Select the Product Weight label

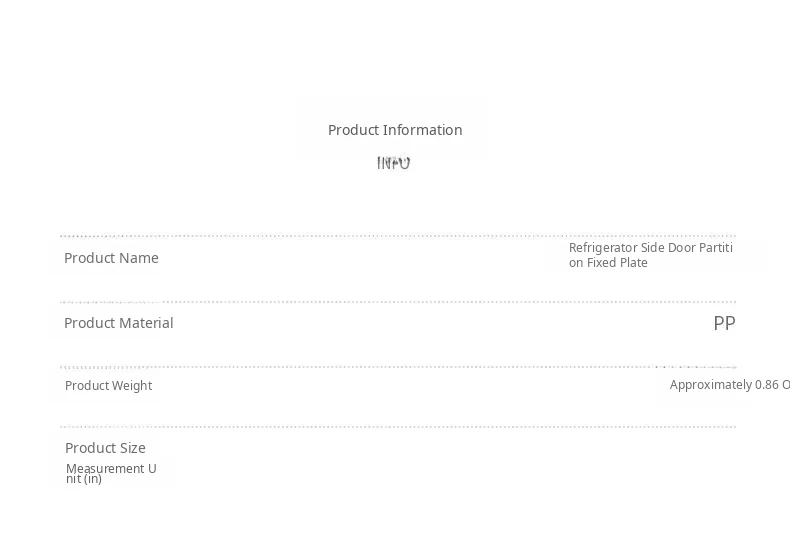coord(108,386)
